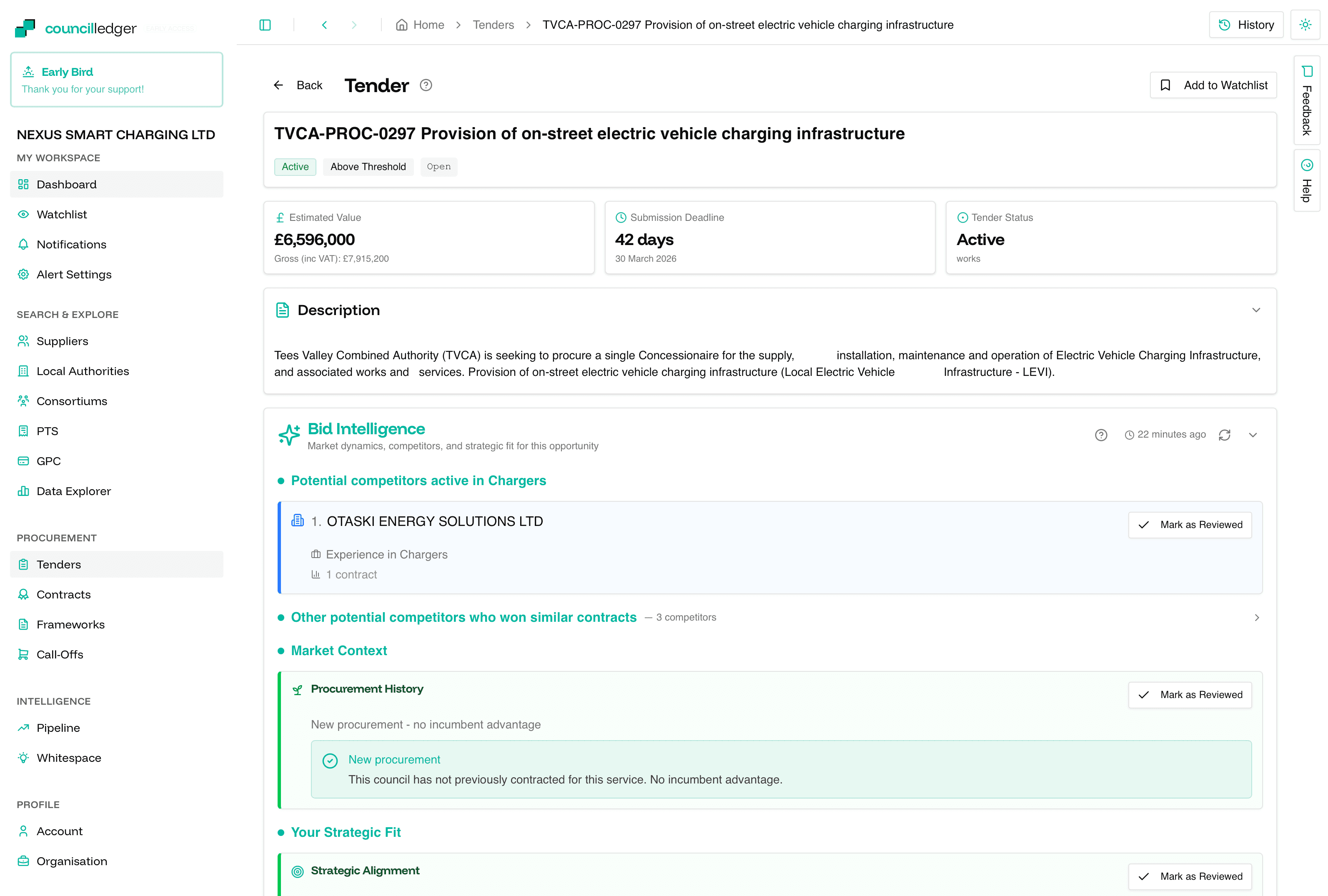Collapse the Description section chevron

point(1256,310)
